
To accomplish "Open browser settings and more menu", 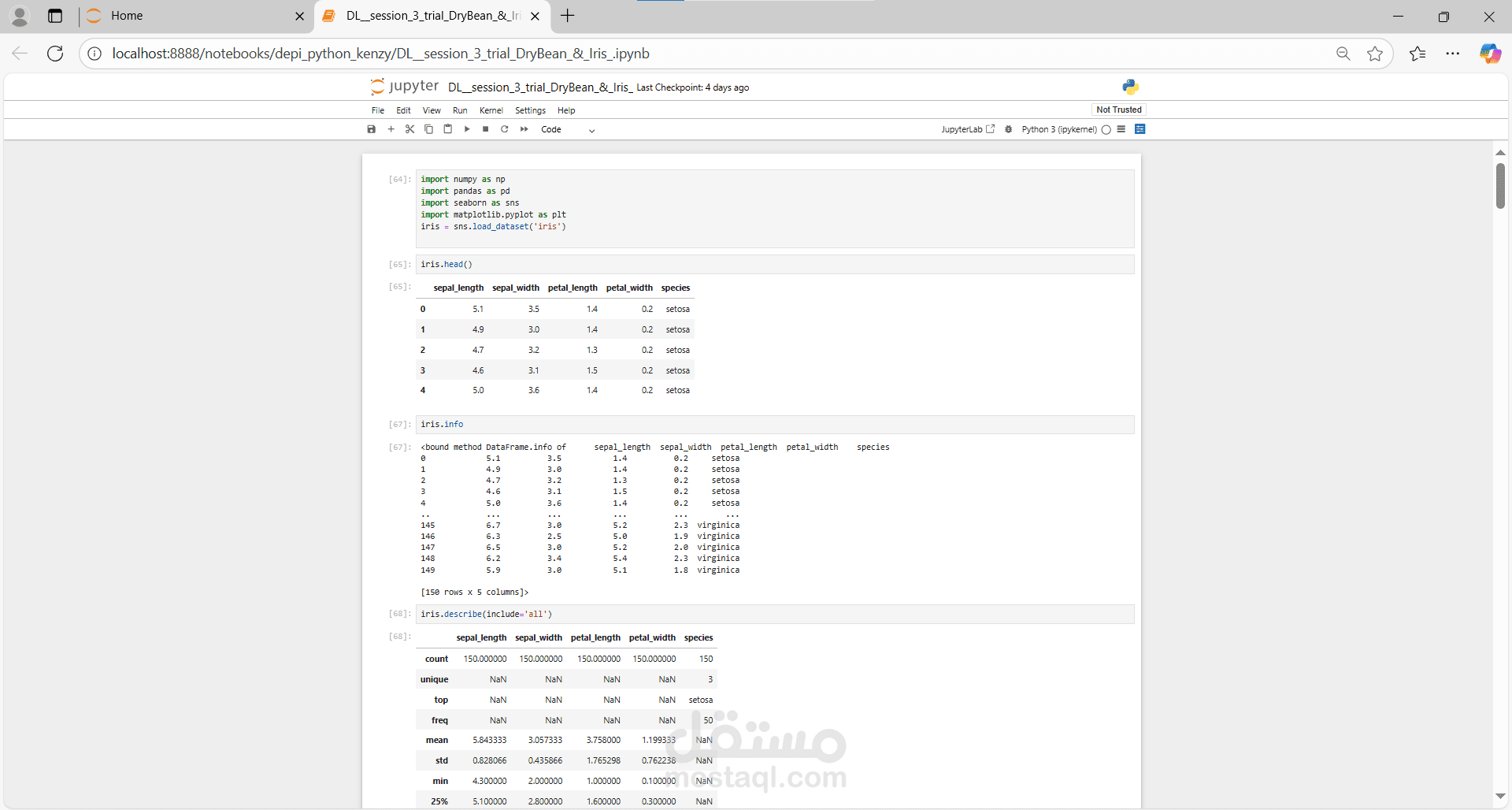I will (1453, 54).
